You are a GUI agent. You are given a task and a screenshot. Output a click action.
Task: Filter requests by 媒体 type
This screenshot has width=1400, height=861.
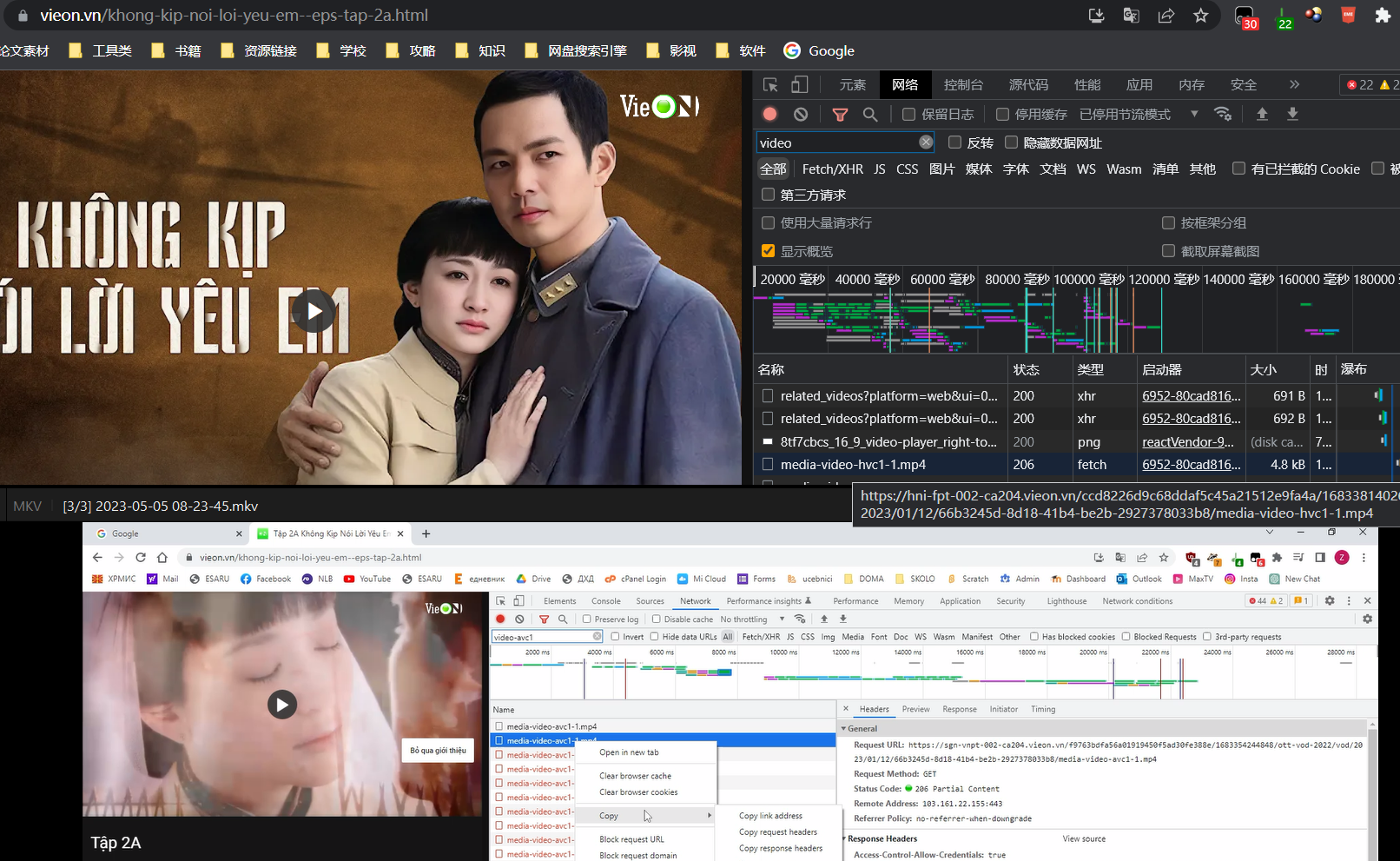[979, 169]
